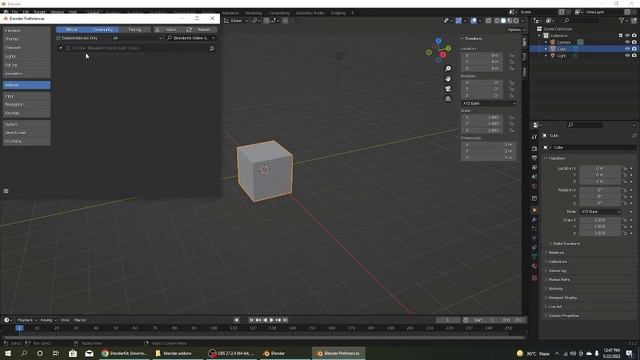Click the pan hand icon in viewport
This screenshot has width=640, height=360.
coord(448,78)
